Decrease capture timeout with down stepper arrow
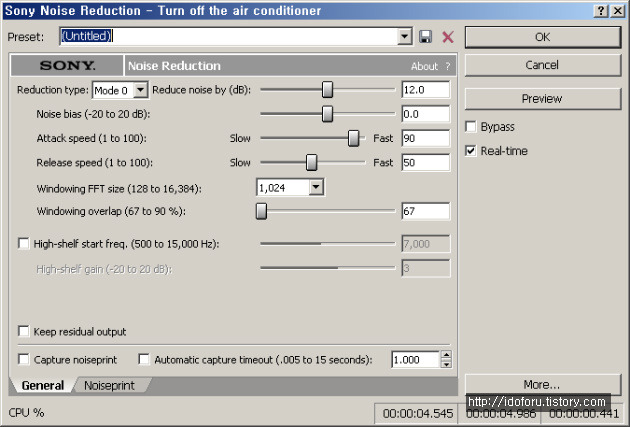 446,364
